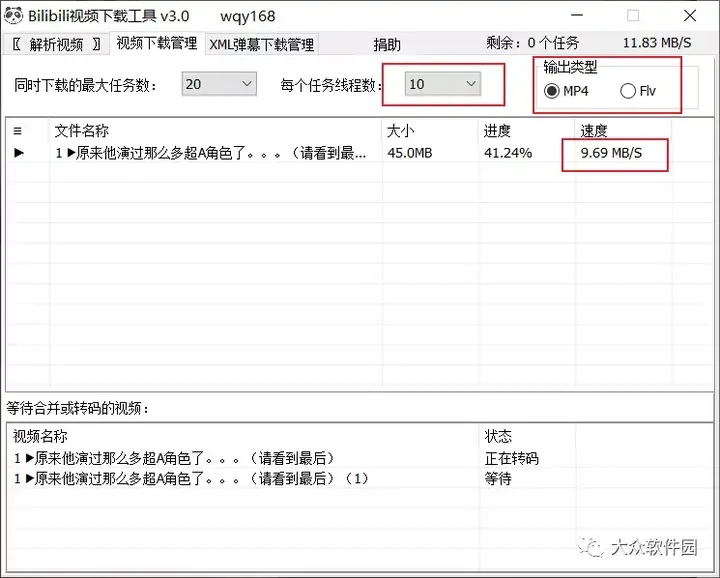Switch to the XML弹幕下载管理 tab
This screenshot has width=720, height=578.
(262, 45)
